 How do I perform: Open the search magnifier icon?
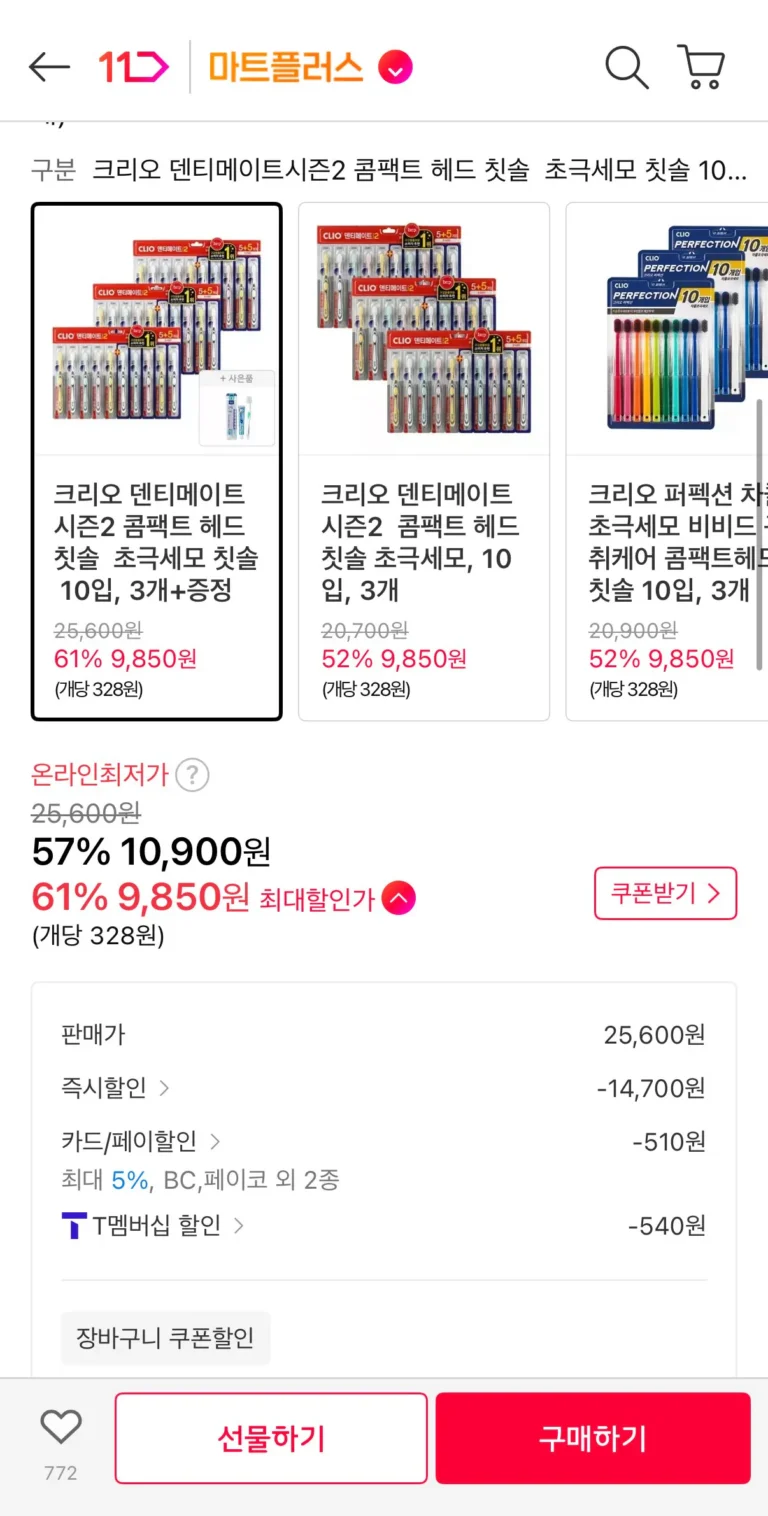pyautogui.click(x=627, y=67)
